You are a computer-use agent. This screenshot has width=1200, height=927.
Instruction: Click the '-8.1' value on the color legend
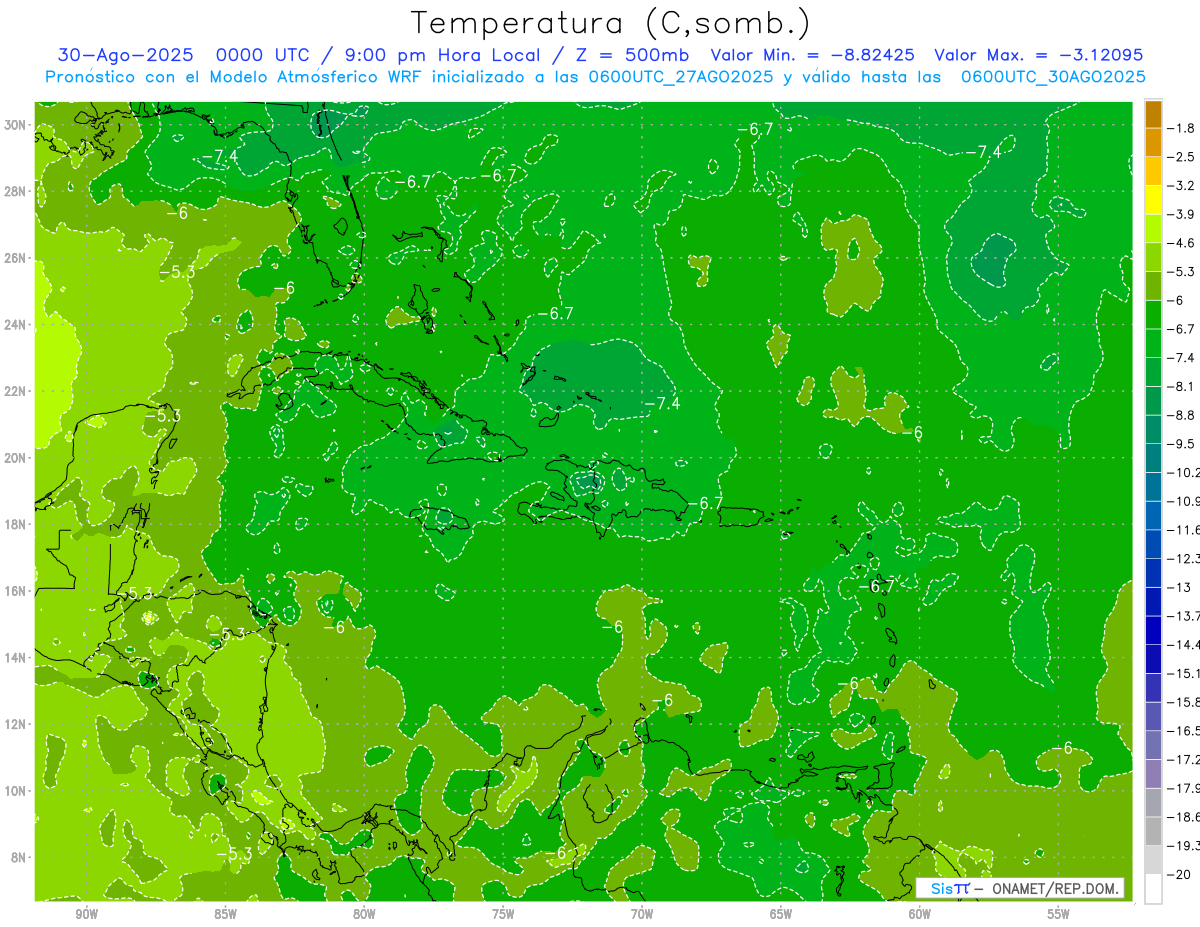tap(1182, 386)
